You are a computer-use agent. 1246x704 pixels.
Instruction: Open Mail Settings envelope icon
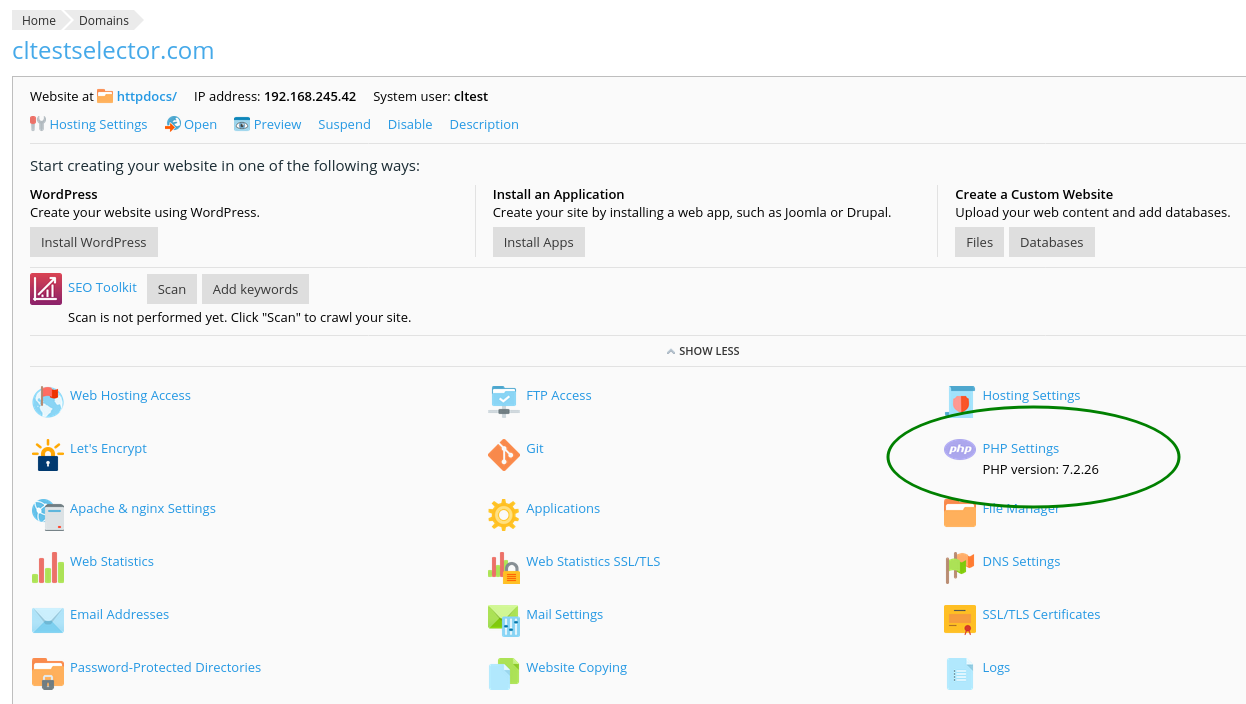pos(503,620)
